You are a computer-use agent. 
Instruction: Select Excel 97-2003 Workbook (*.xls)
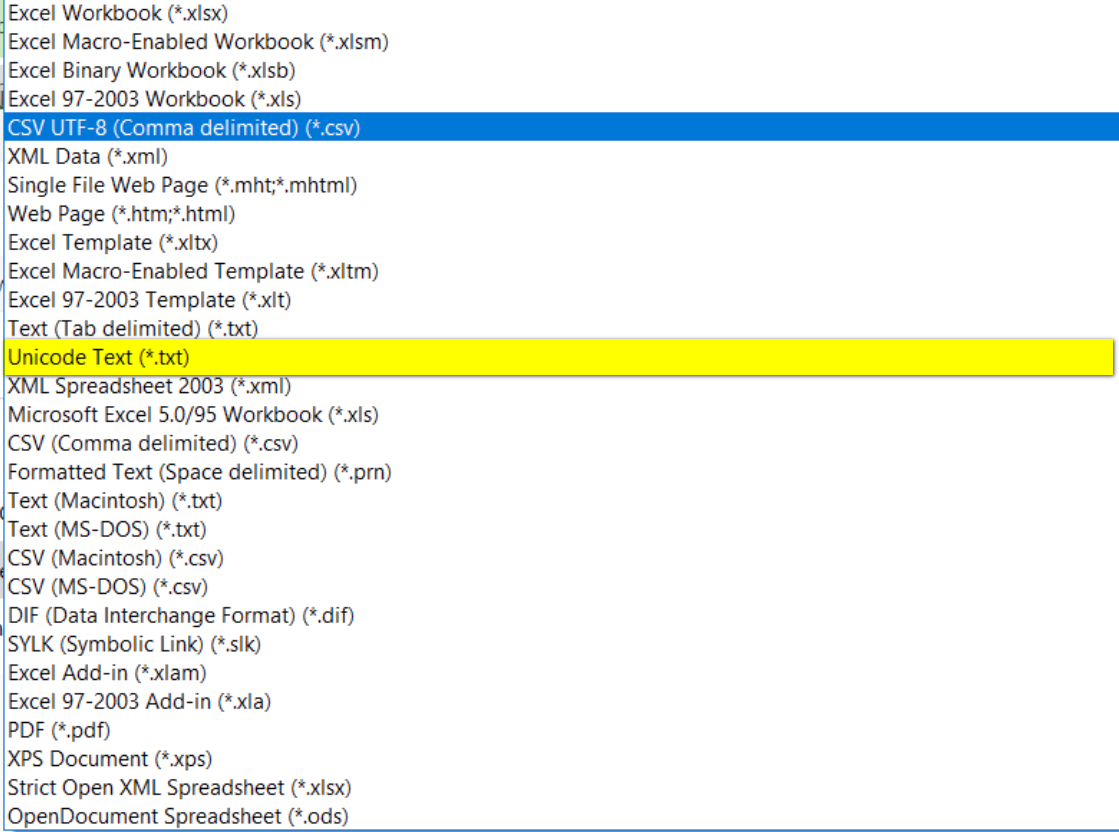(x=561, y=99)
